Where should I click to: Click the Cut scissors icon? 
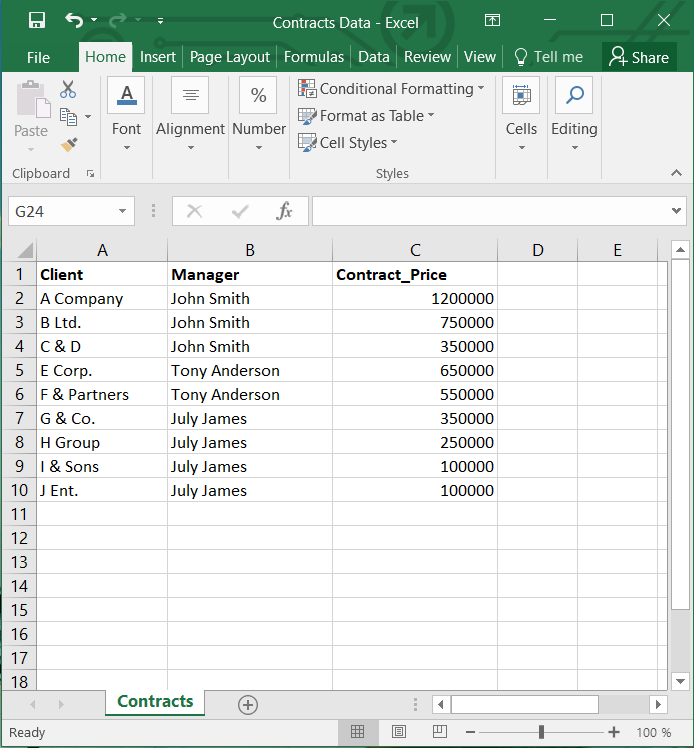click(x=68, y=90)
